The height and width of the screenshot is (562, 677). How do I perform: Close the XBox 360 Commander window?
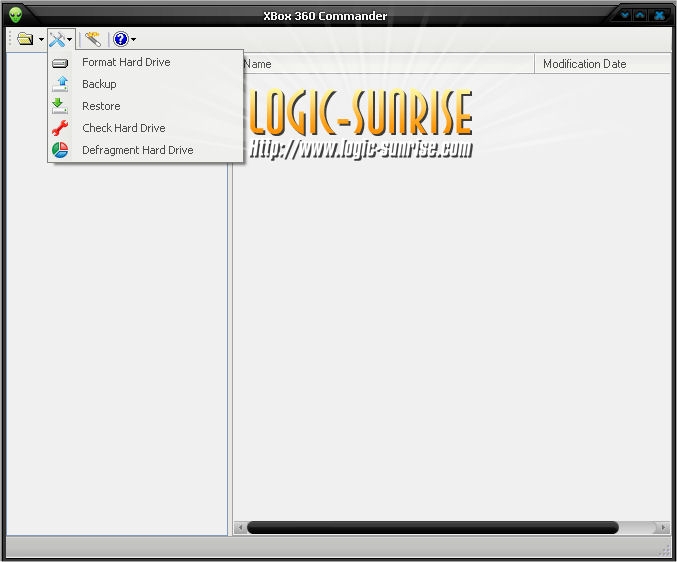click(659, 16)
